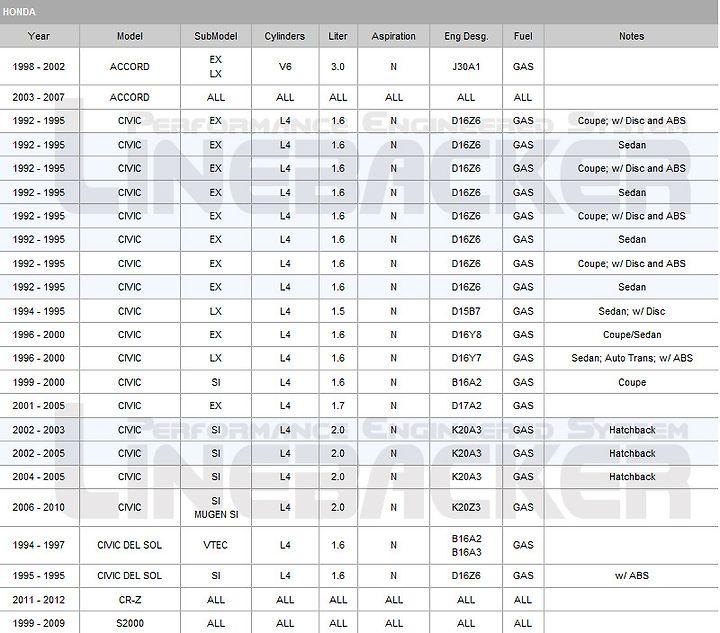Click CIVIC DEL SOL in the 1994 - 1997 row
The width and height of the screenshot is (720, 633).
click(x=130, y=545)
